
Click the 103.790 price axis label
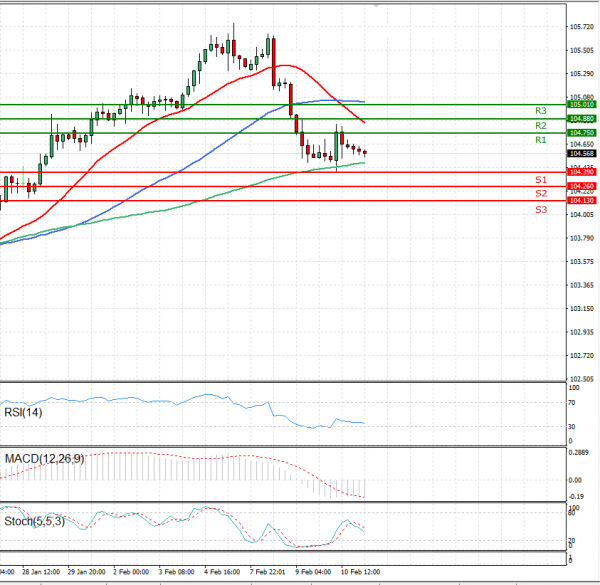[x=582, y=238]
